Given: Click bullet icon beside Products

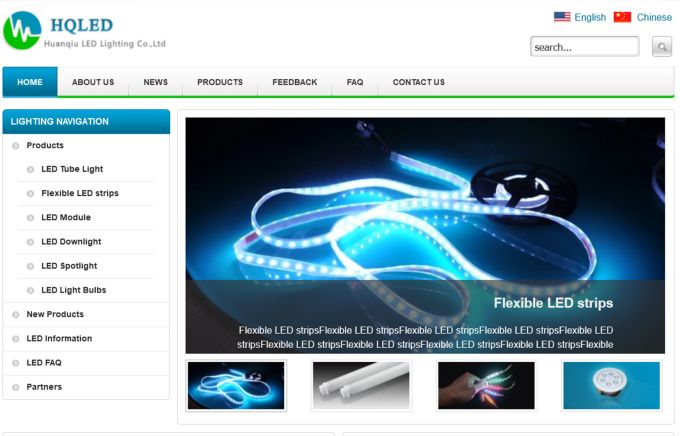Looking at the screenshot, I should (x=16, y=146).
